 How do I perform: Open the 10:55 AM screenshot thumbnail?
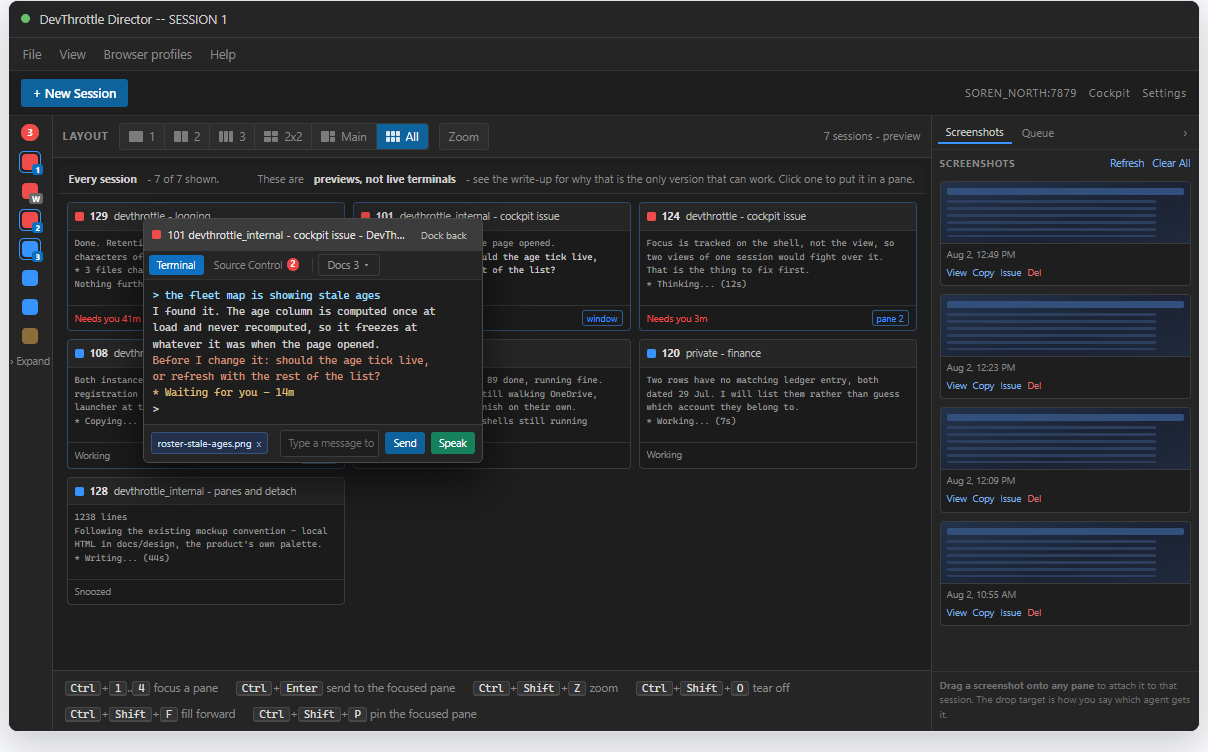click(x=1065, y=553)
